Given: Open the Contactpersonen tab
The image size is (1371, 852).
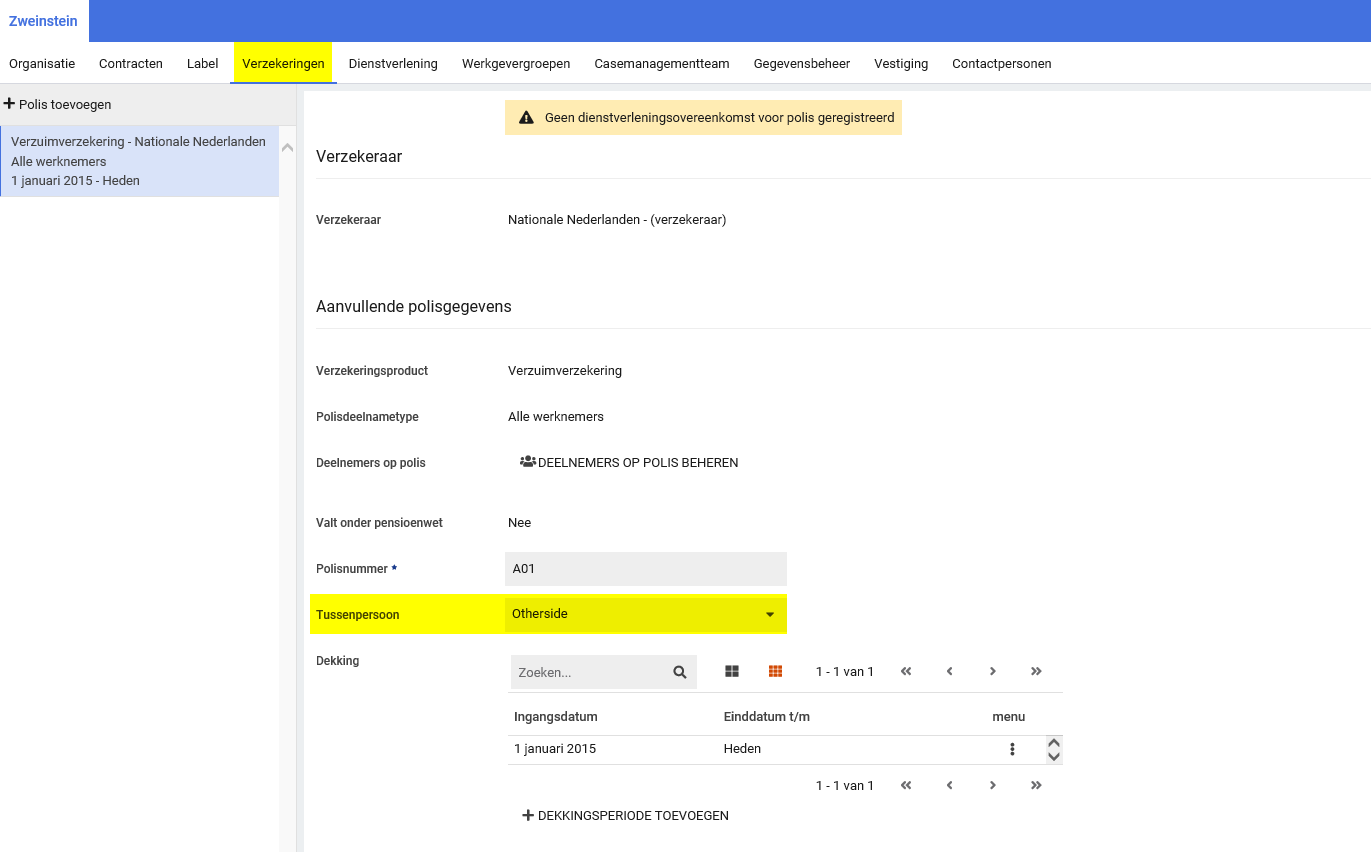Looking at the screenshot, I should [x=1001, y=64].
